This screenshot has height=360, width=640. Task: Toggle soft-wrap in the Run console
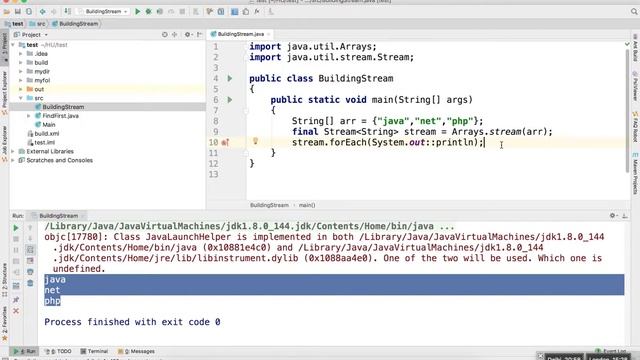pos(30,249)
